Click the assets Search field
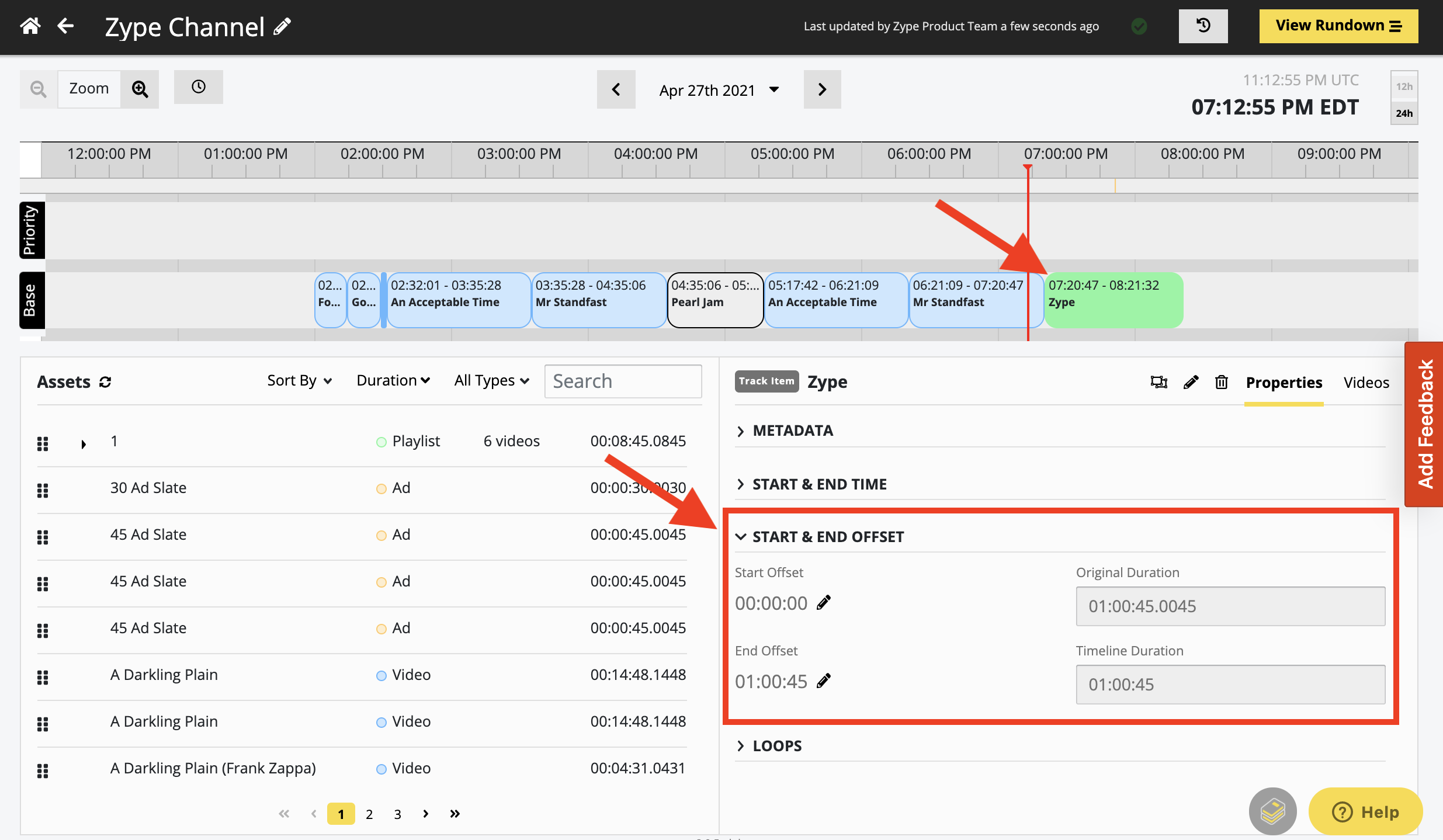The image size is (1443, 840). pyautogui.click(x=623, y=381)
